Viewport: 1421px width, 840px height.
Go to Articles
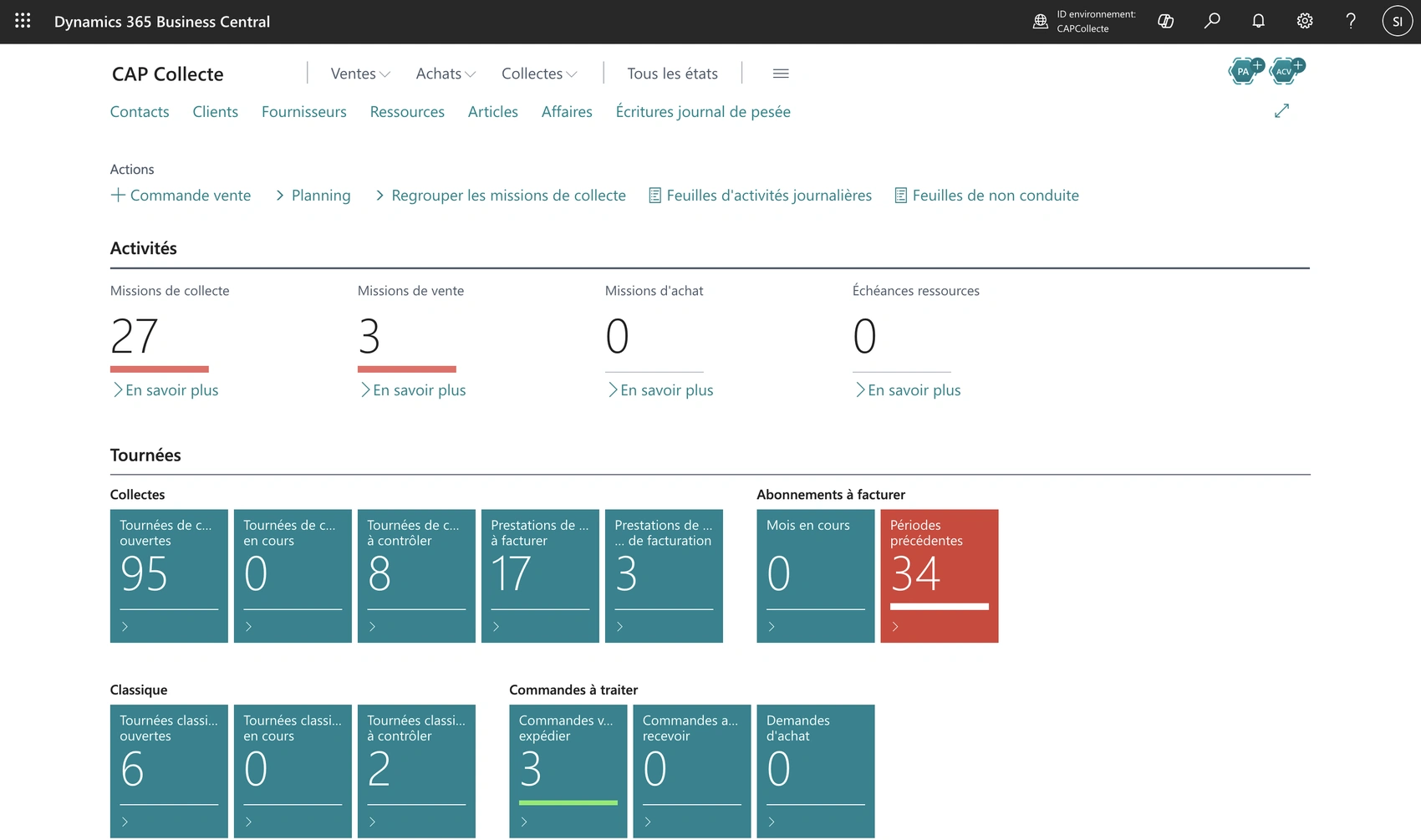tap(493, 112)
